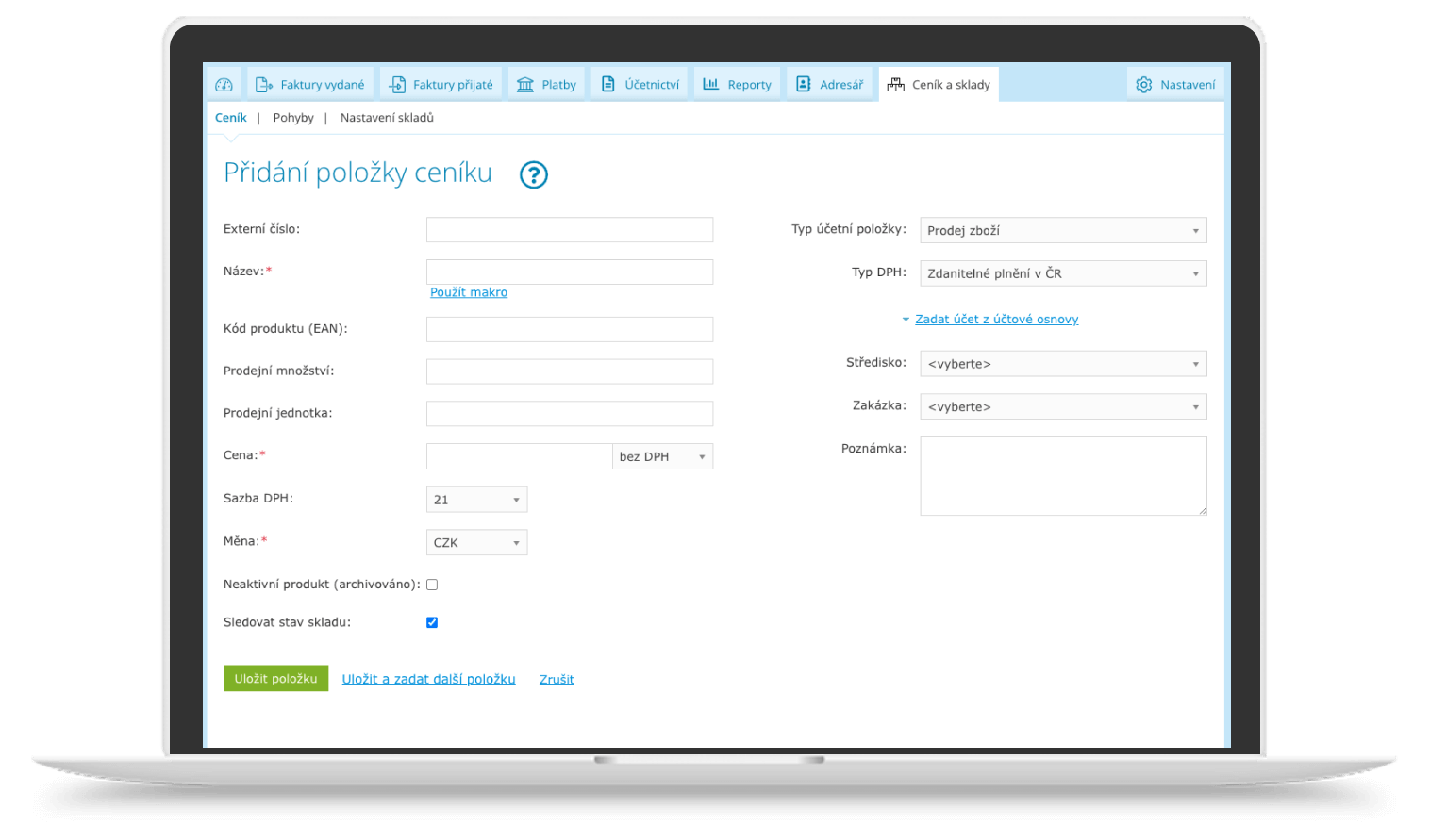Image resolution: width=1430 pixels, height=840 pixels.
Task: Click the Faktury přijaté document icon
Action: [397, 85]
